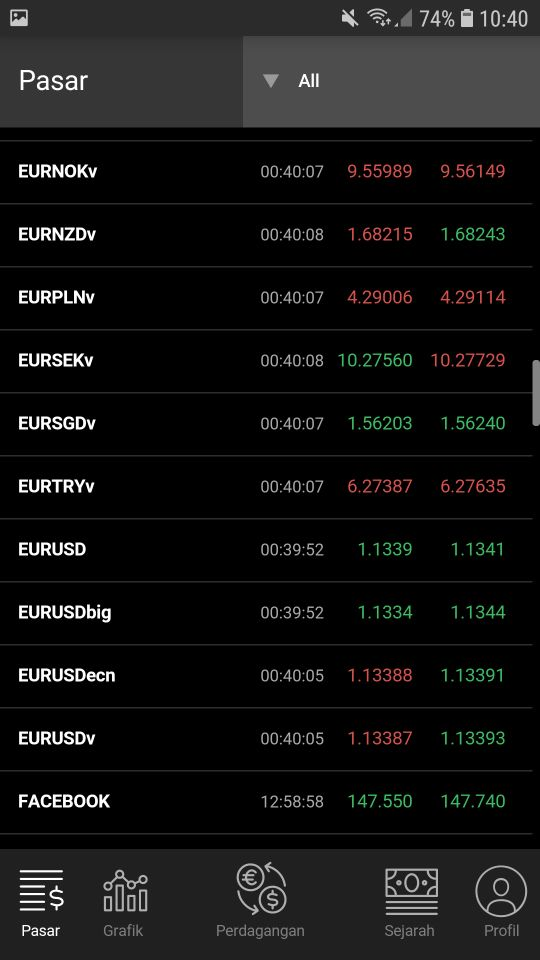540x960 pixels.
Task: Click the vertical scrollbar handle
Action: (x=536, y=392)
